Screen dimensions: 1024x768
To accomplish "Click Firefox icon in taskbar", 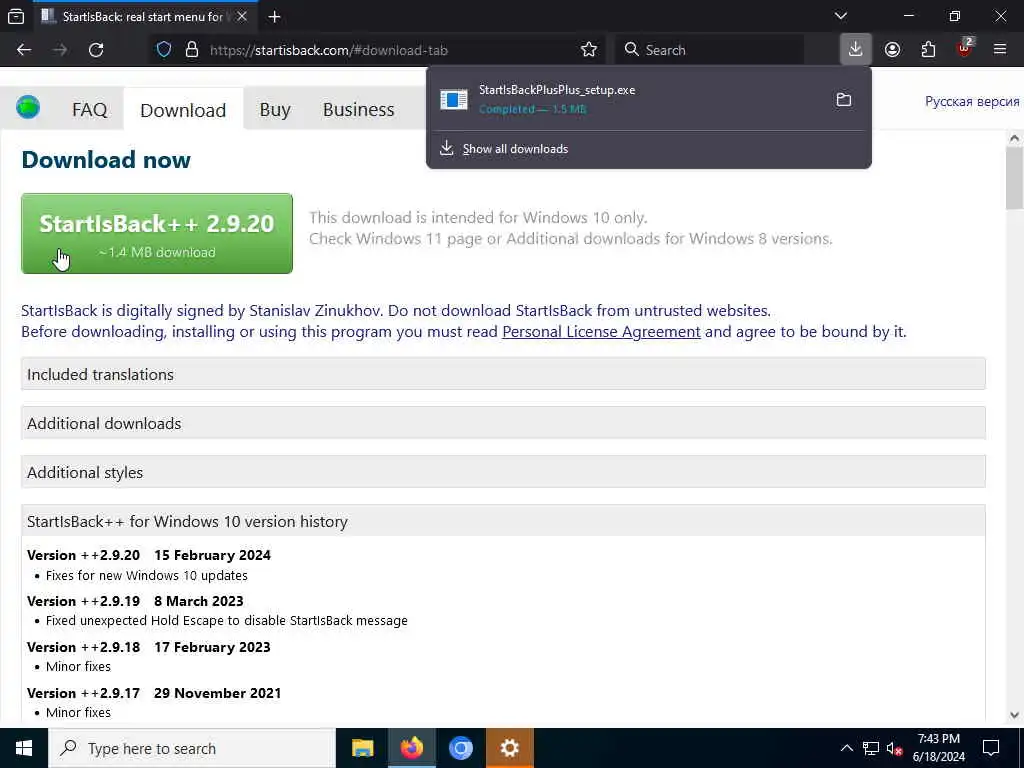I will tap(411, 748).
